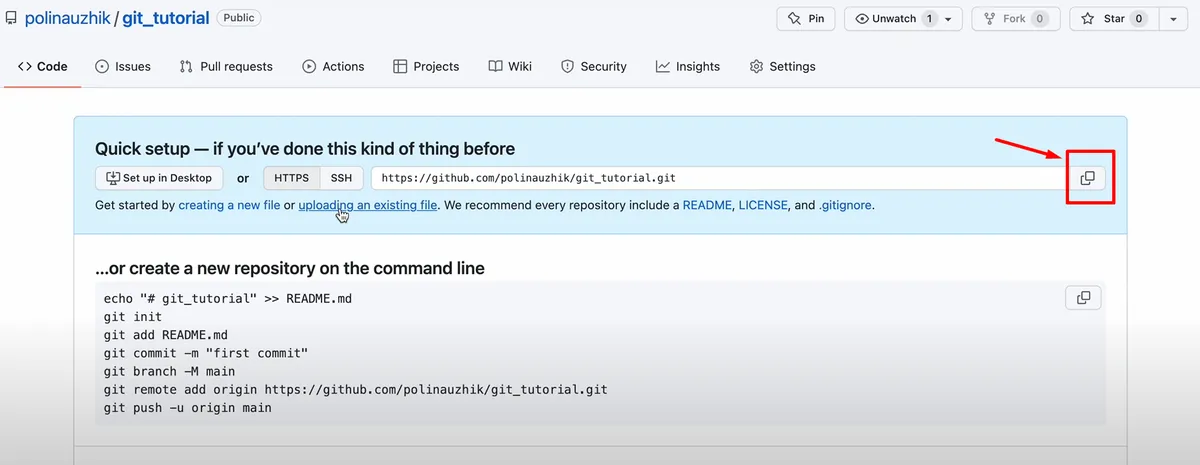Viewport: 1200px width, 465px height.
Task: Copy the command line setup code block
Action: [1083, 297]
